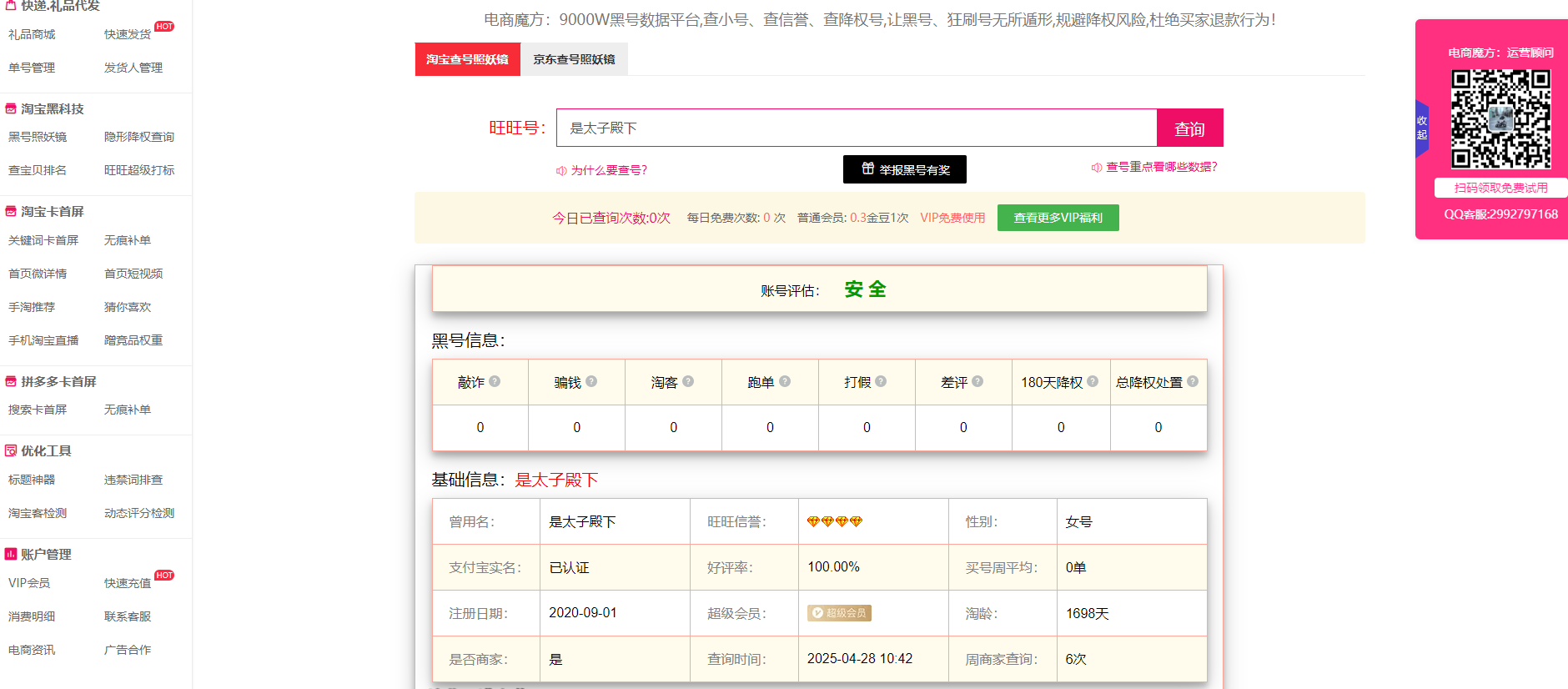Click the 旺旺信誉 diamond rating icons
Image resolution: width=1568 pixels, height=689 pixels.
(x=835, y=521)
